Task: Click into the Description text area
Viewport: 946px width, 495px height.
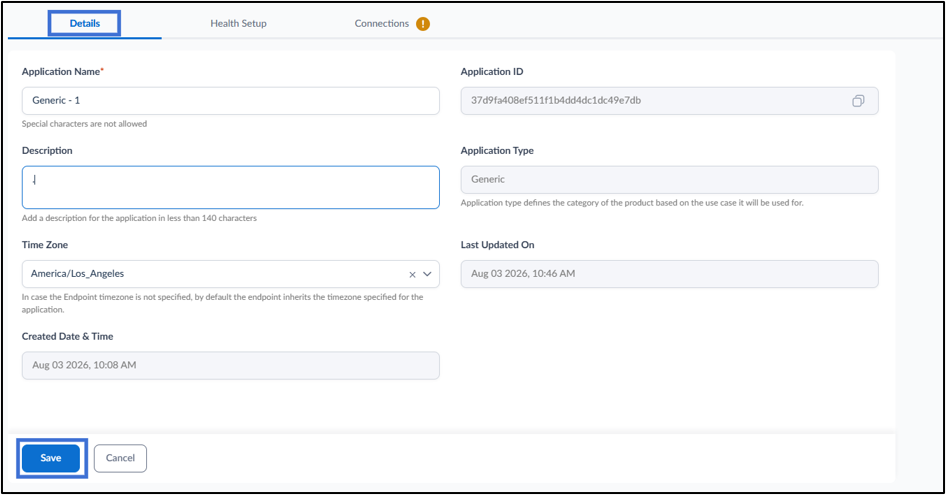Action: [x=230, y=188]
